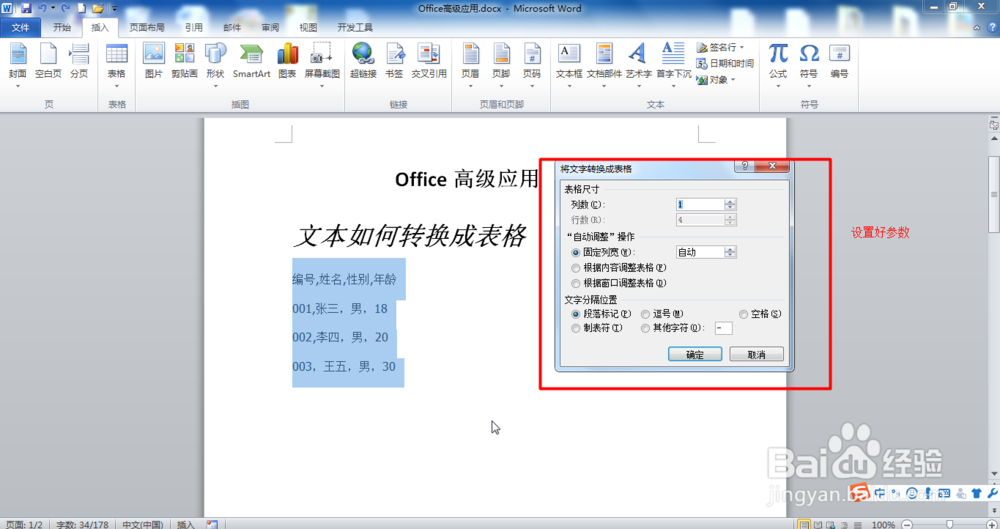The height and width of the screenshot is (529, 1000).
Task: Open Quick Parts (文档部件)
Action: tap(604, 66)
